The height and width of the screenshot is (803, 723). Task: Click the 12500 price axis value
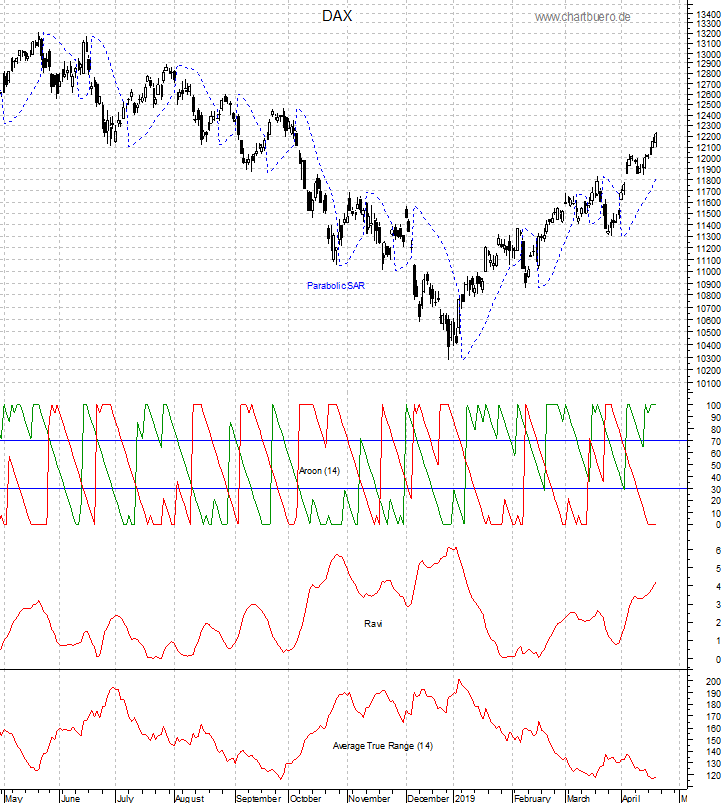point(709,105)
